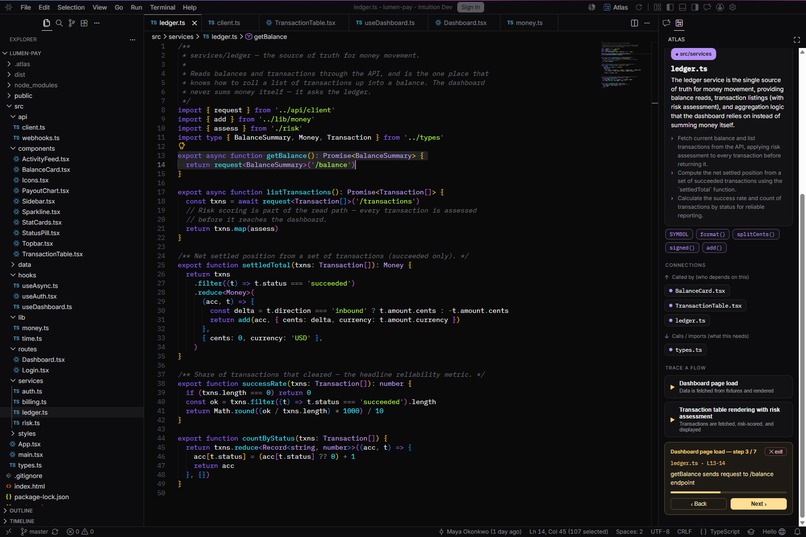Open the Search view magnifier icon
Screen dimensions: 806x537
(59, 23)
